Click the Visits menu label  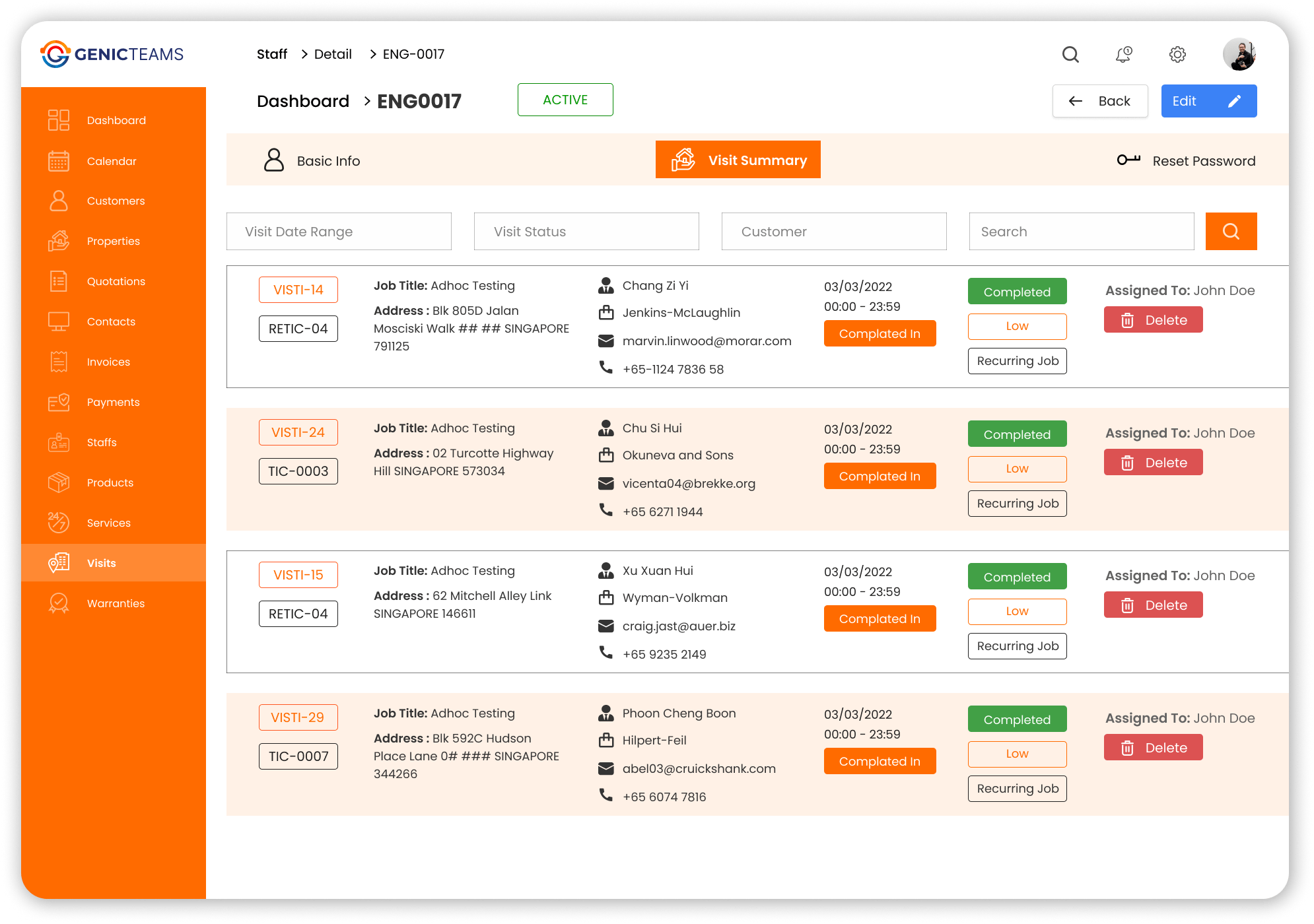coord(102,563)
